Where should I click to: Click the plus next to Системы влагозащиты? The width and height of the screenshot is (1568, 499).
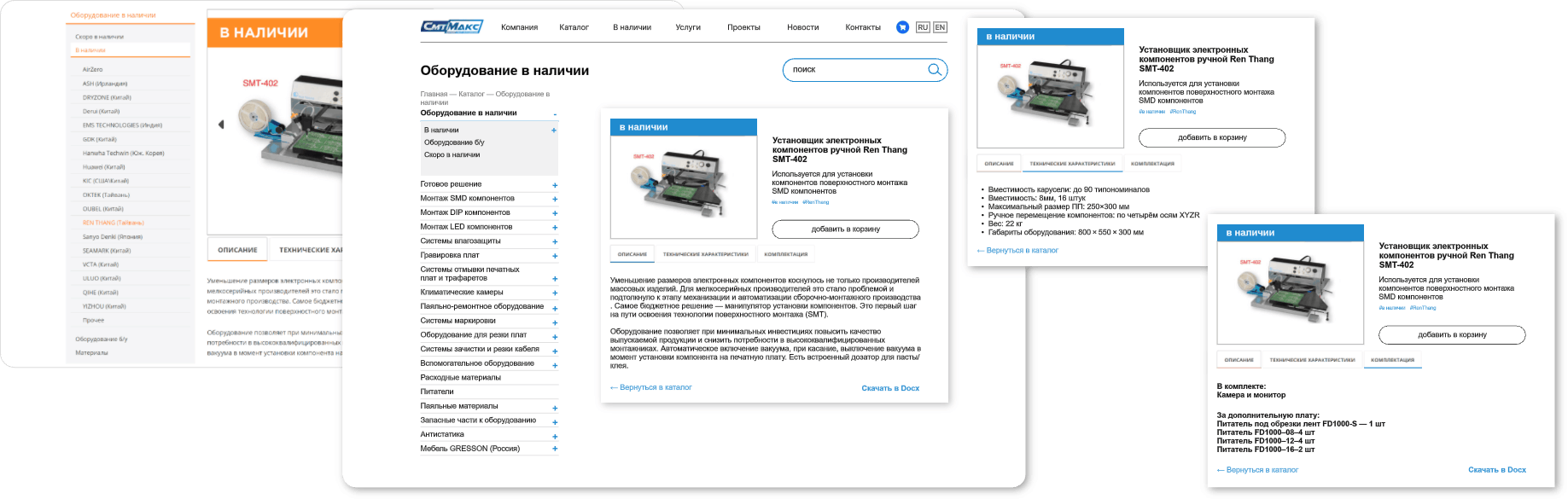[555, 242]
